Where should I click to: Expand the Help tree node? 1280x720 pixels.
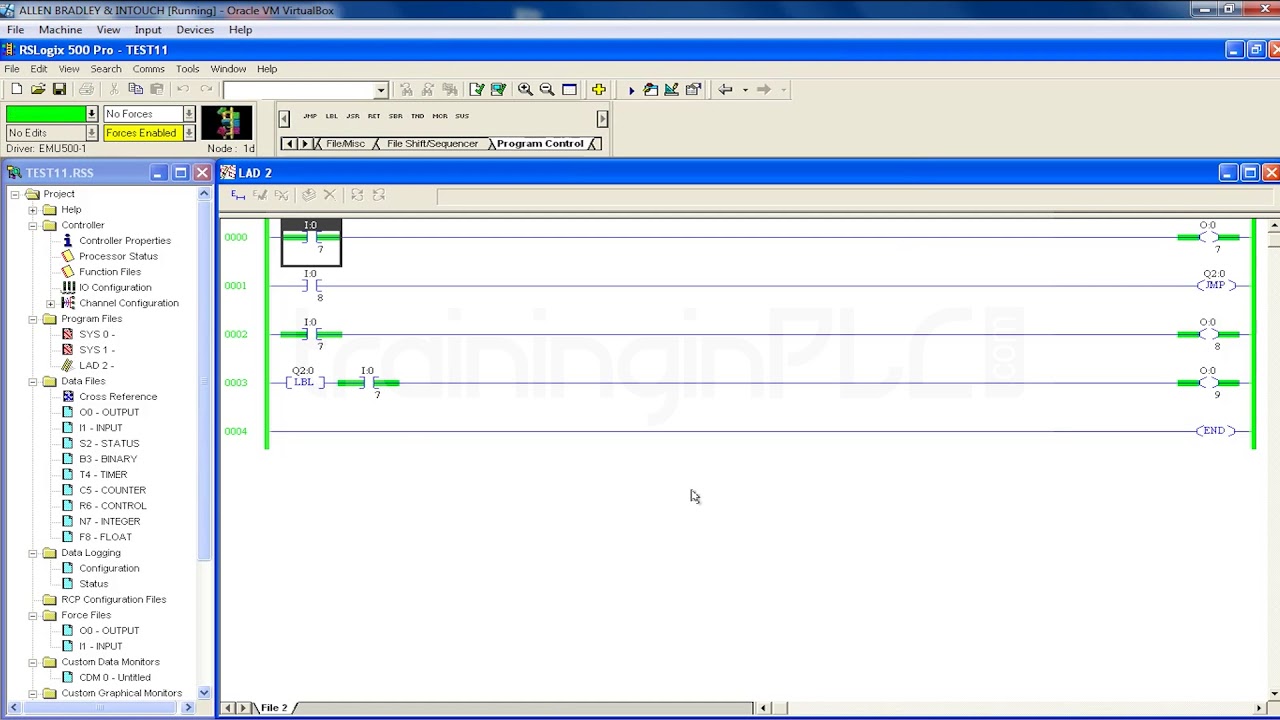tap(33, 210)
